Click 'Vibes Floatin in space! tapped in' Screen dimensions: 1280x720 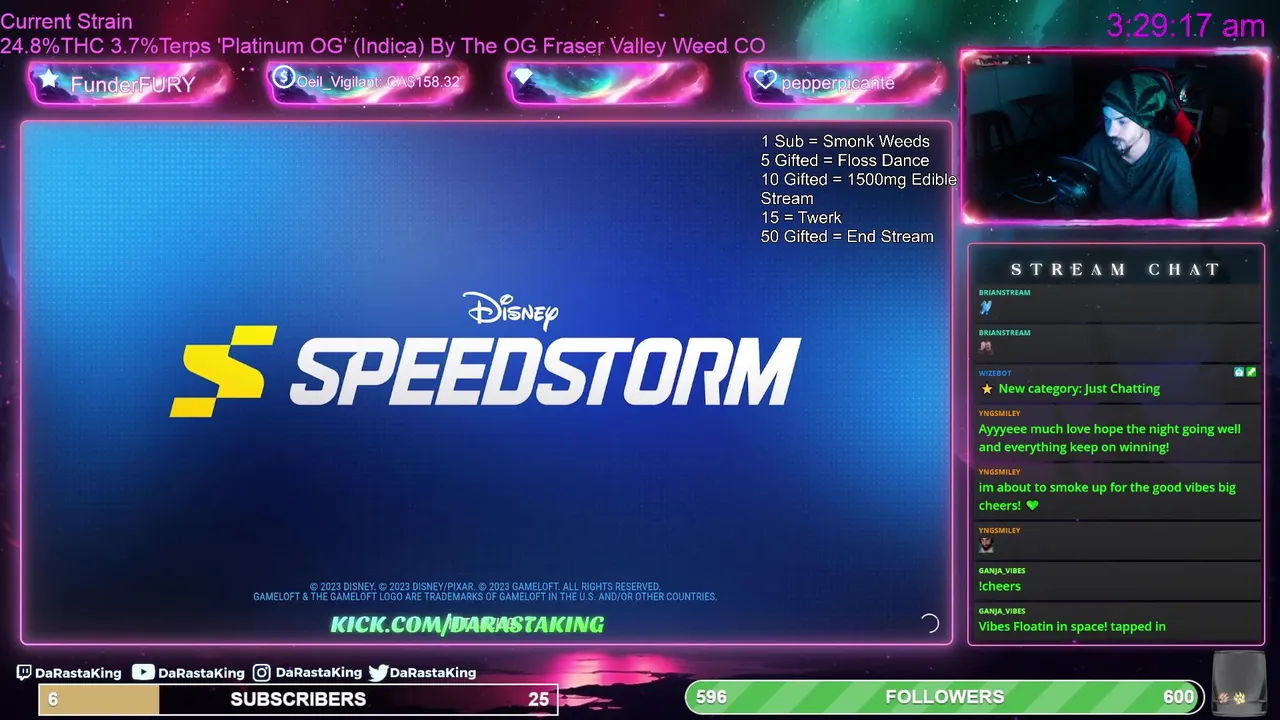coord(1072,627)
